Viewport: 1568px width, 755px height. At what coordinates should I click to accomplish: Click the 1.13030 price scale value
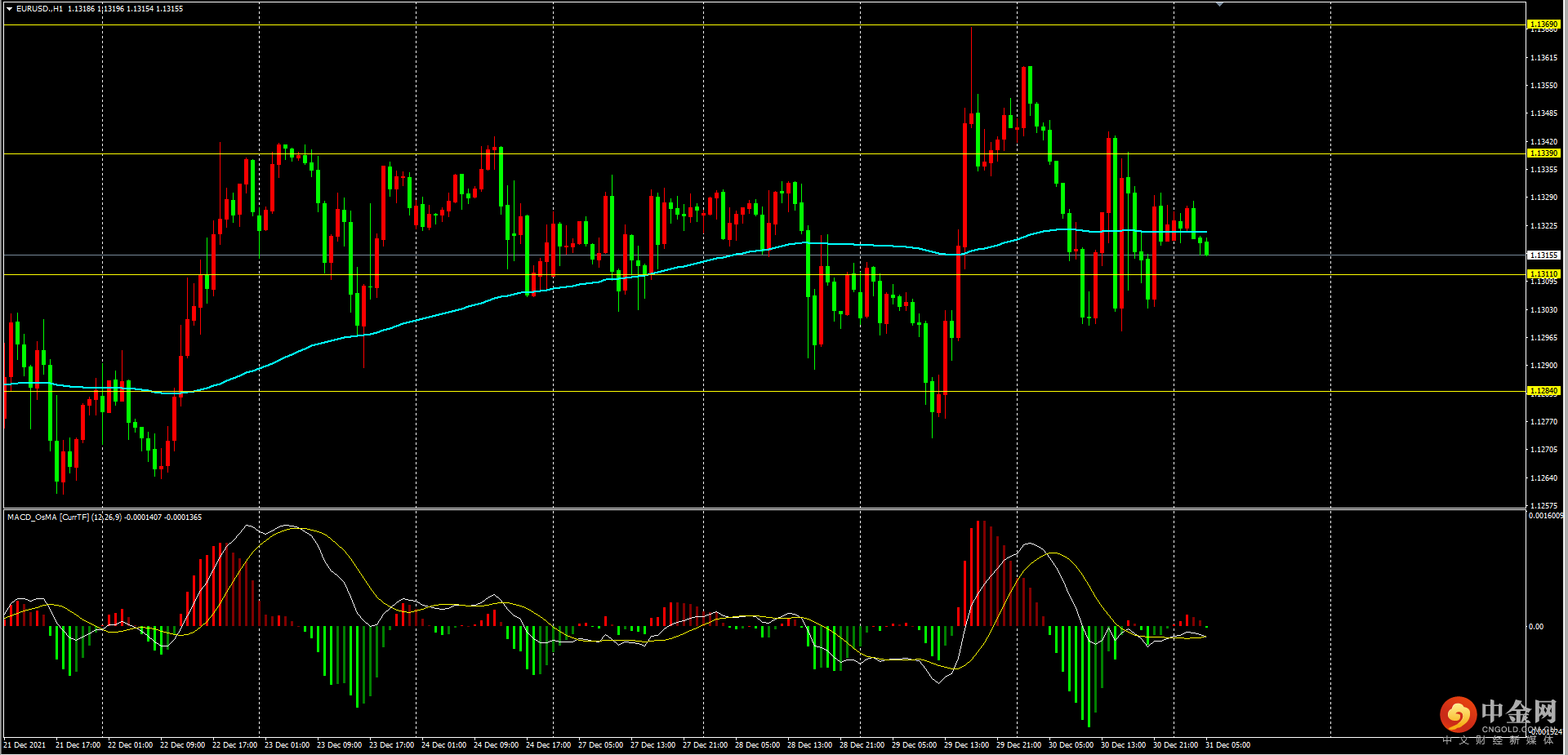[1543, 310]
